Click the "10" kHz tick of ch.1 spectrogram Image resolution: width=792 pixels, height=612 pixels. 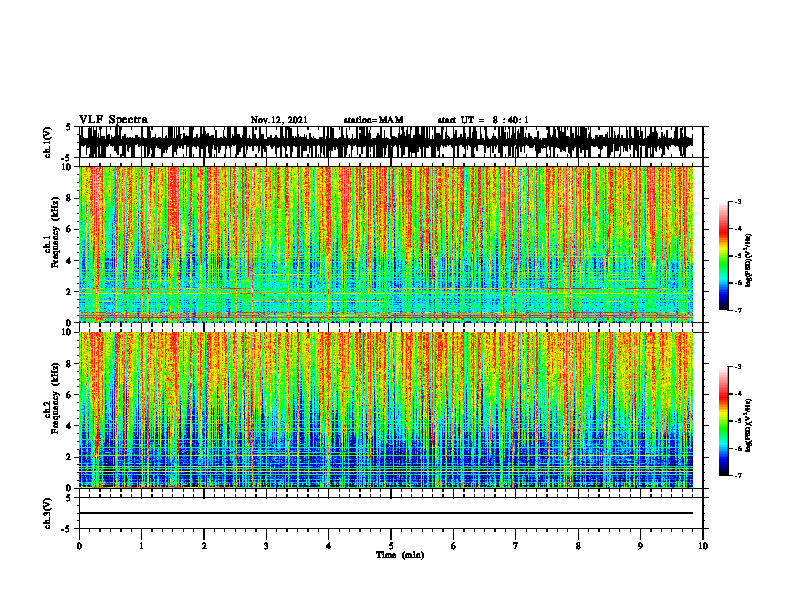[69, 167]
